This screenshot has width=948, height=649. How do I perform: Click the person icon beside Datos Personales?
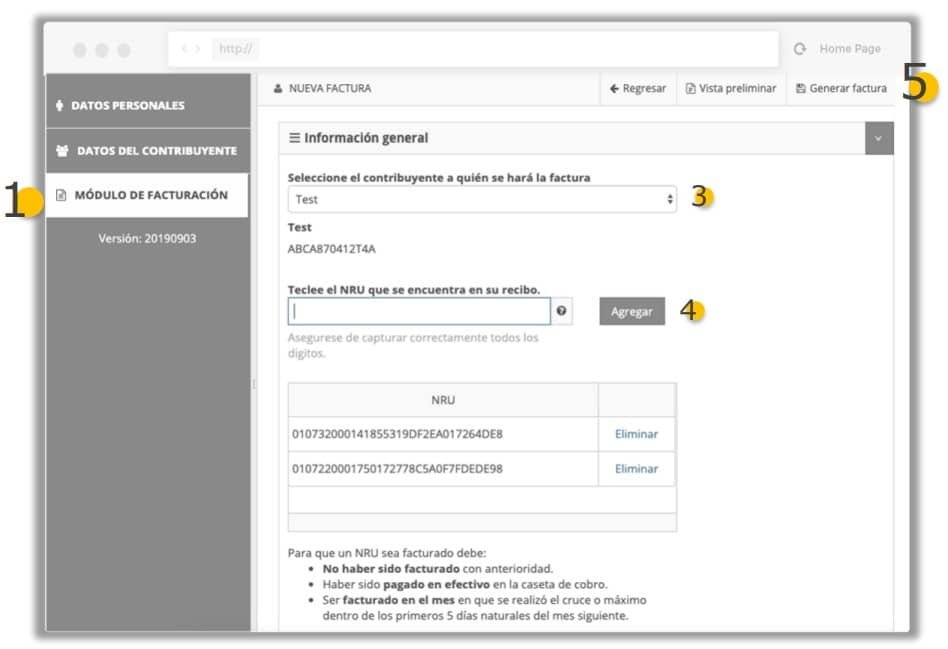(59, 105)
